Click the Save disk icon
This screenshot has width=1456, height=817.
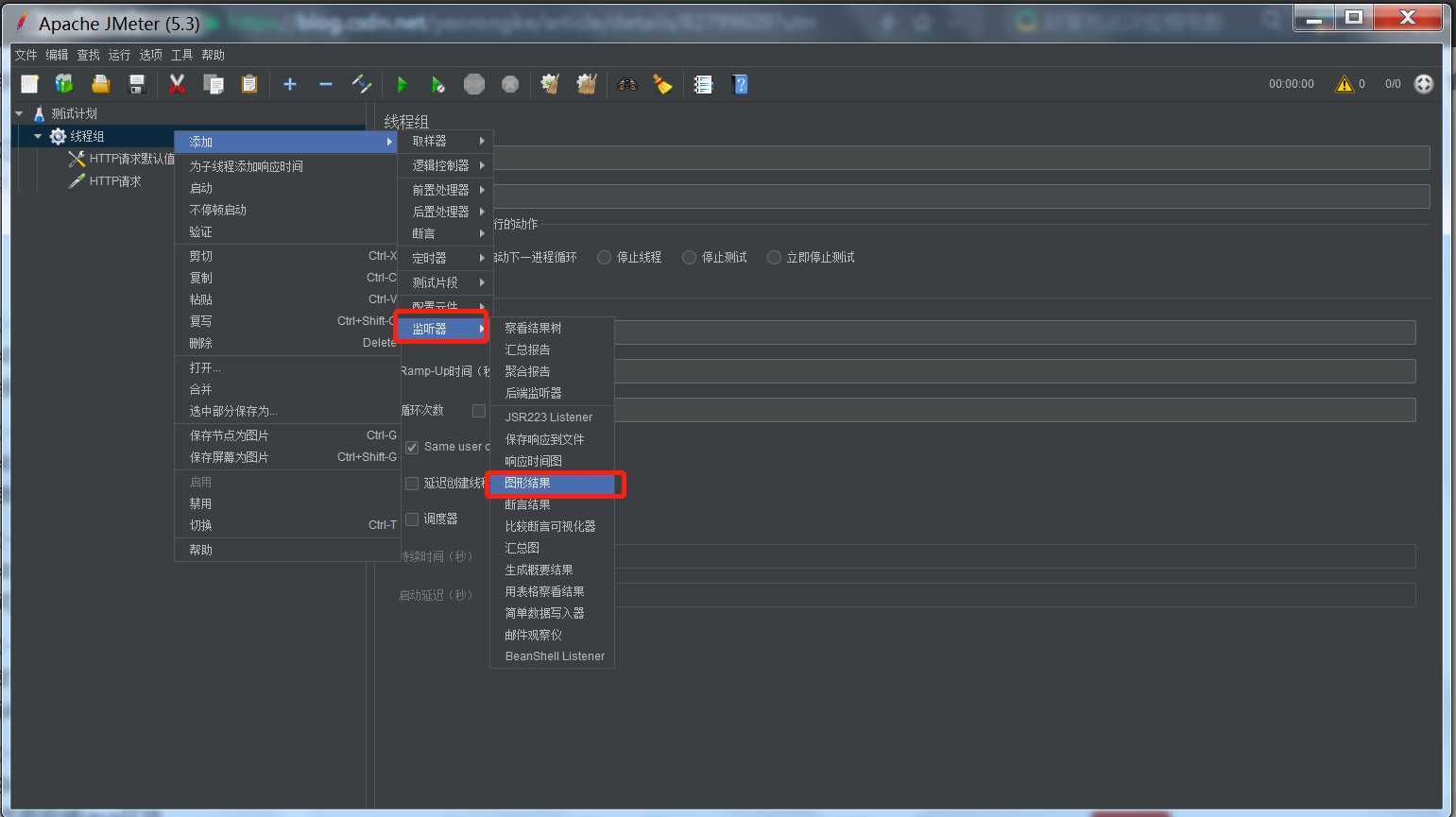coord(136,85)
